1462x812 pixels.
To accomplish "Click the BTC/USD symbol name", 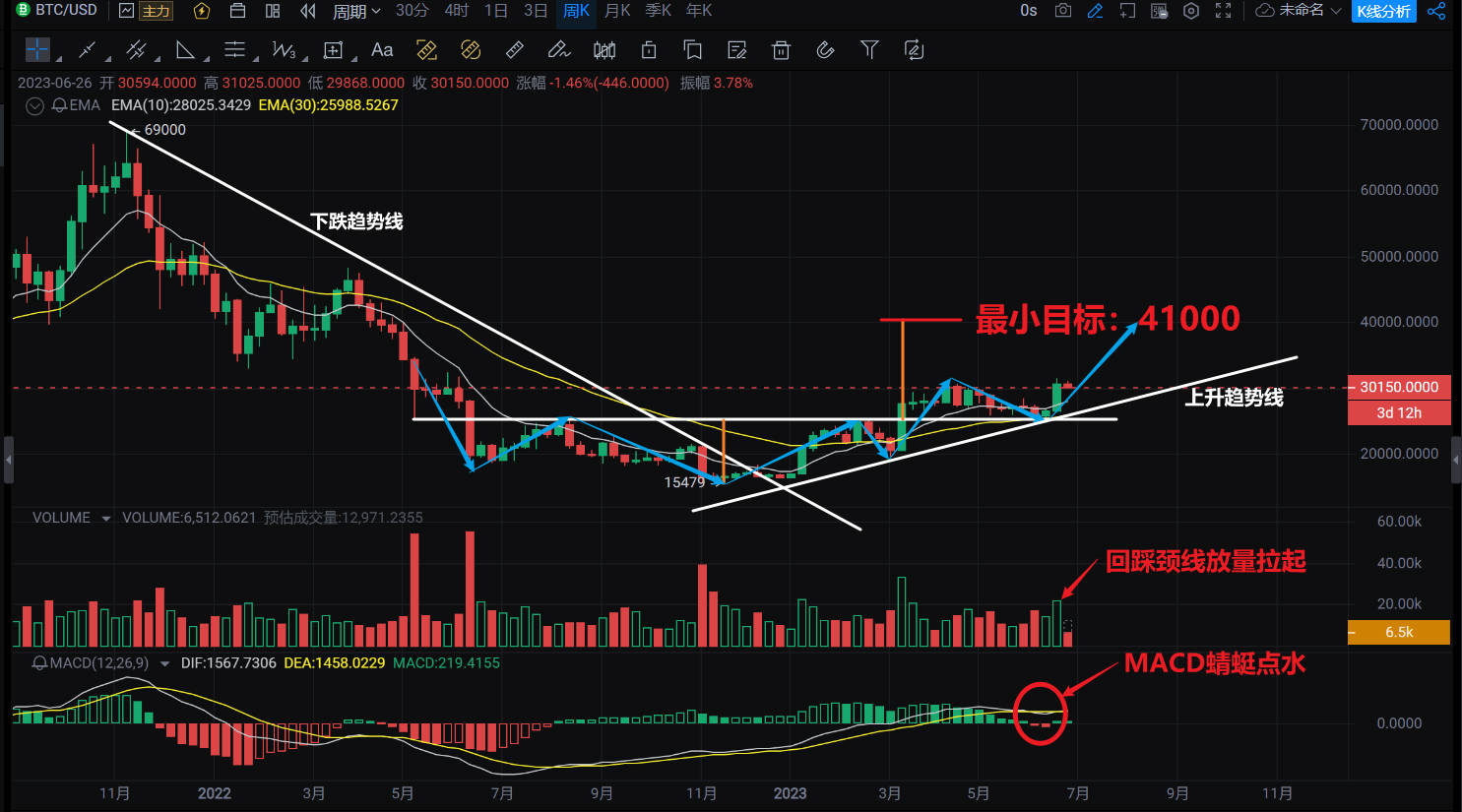I will coord(66,10).
